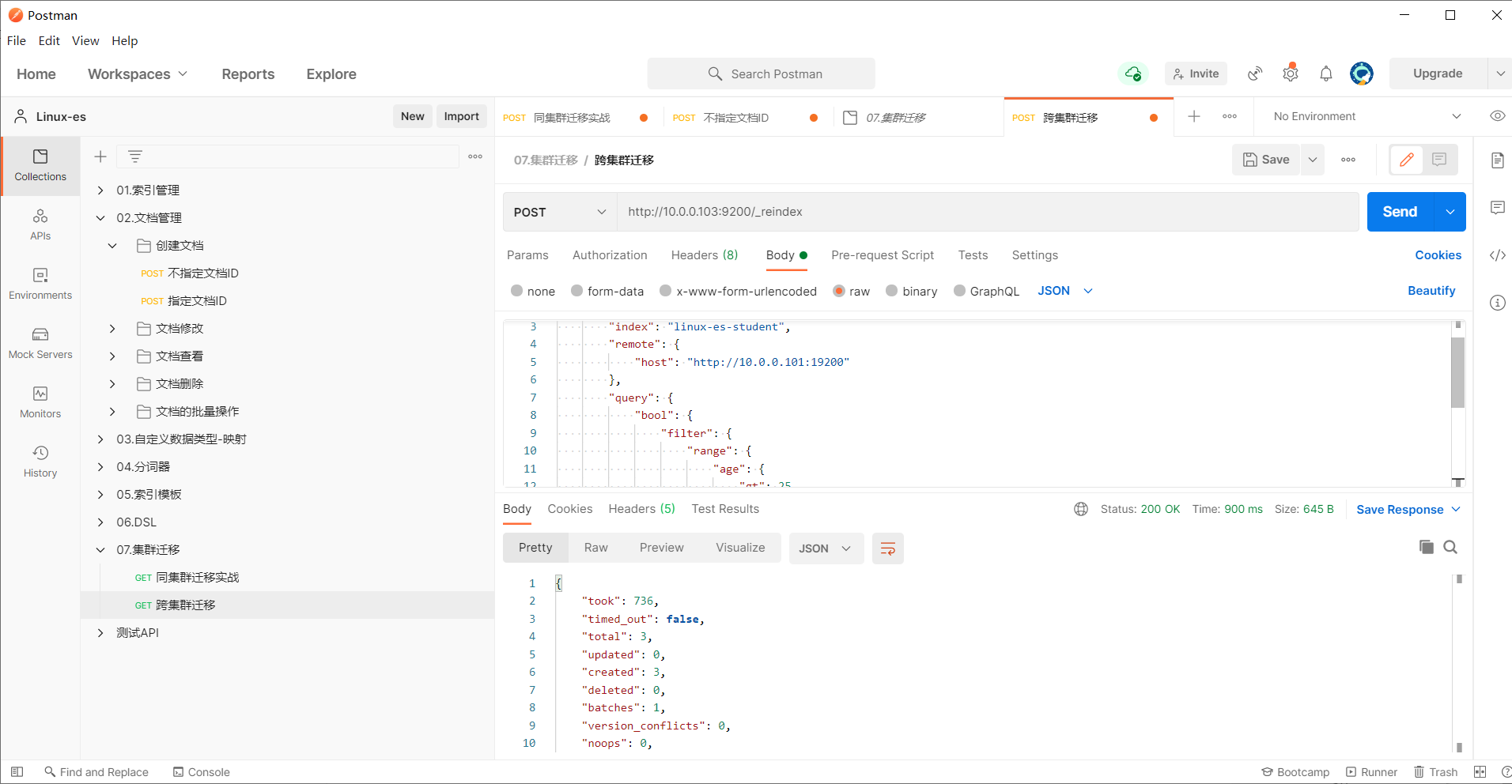Open the No Environment dropdown
Viewport: 1512px width, 784px height.
[x=1366, y=116]
